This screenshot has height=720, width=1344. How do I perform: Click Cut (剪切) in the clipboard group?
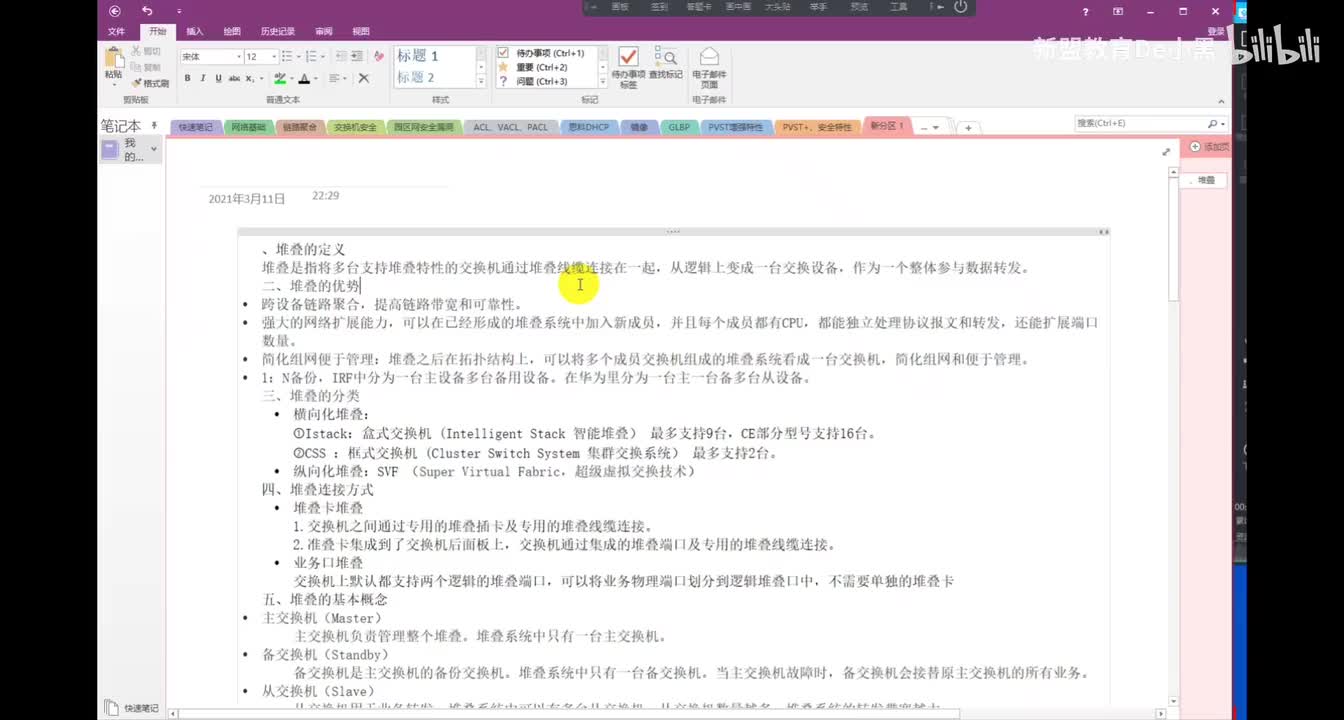(146, 51)
